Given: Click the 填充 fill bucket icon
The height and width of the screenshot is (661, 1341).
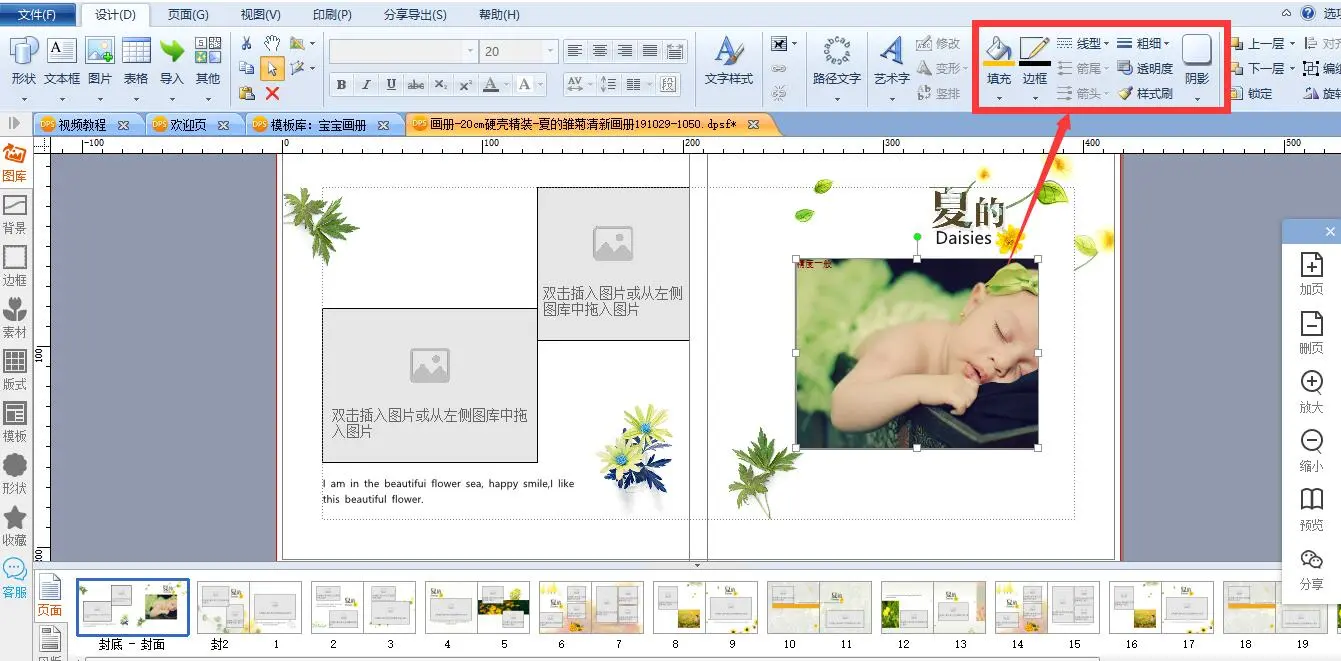Looking at the screenshot, I should [x=998, y=50].
